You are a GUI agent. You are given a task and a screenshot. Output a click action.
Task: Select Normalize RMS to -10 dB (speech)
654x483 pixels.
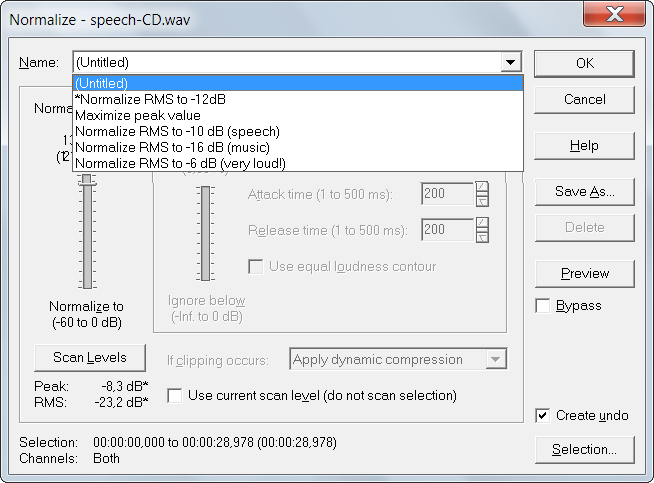click(x=297, y=131)
